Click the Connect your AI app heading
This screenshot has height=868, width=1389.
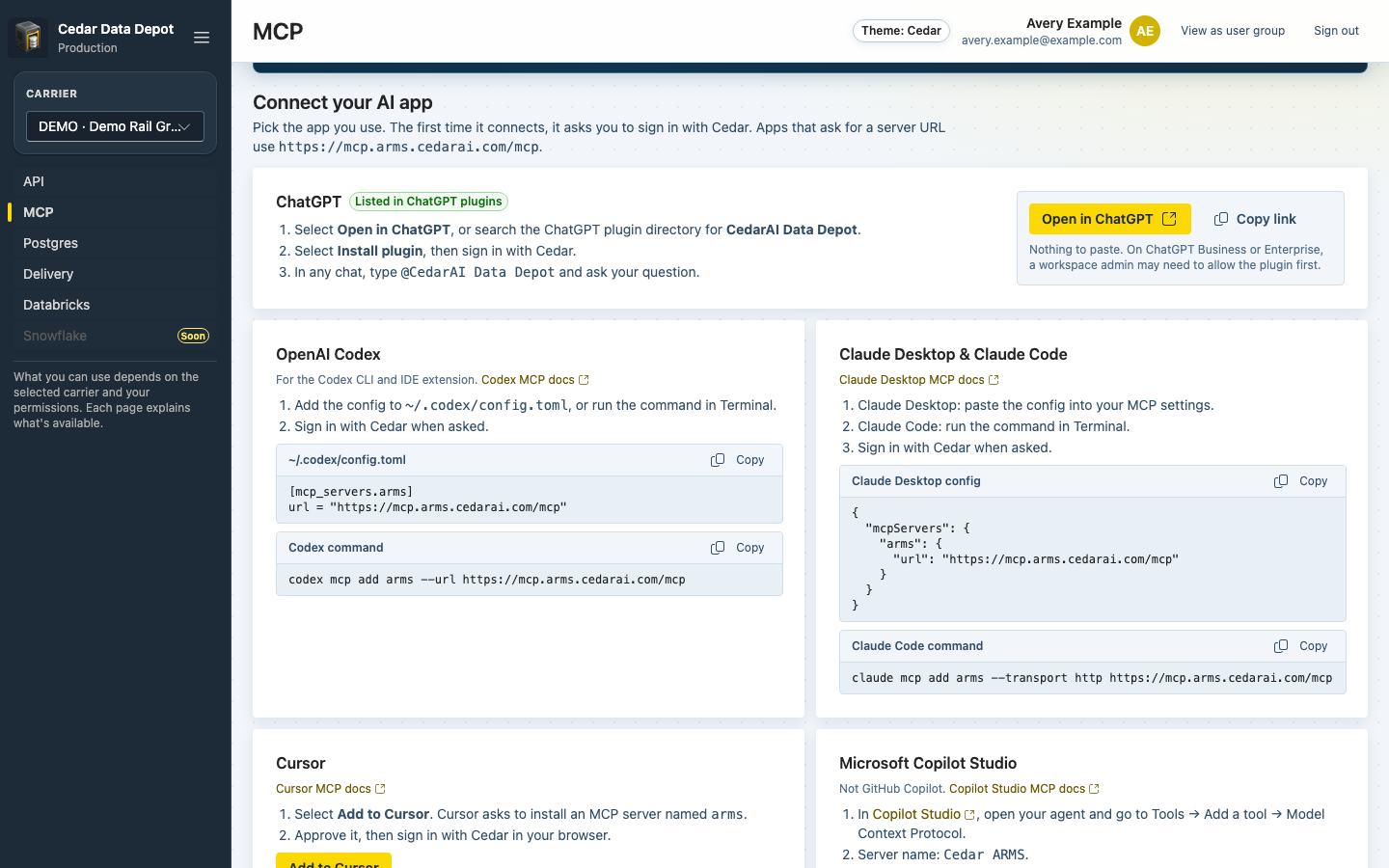click(342, 102)
